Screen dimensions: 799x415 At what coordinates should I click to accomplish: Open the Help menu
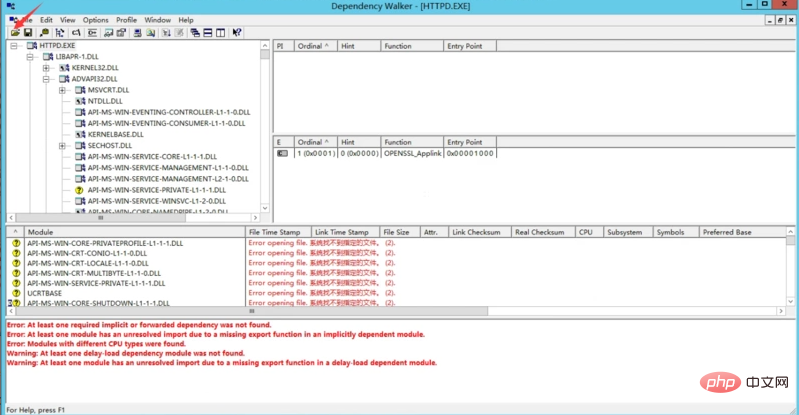pyautogui.click(x=186, y=20)
